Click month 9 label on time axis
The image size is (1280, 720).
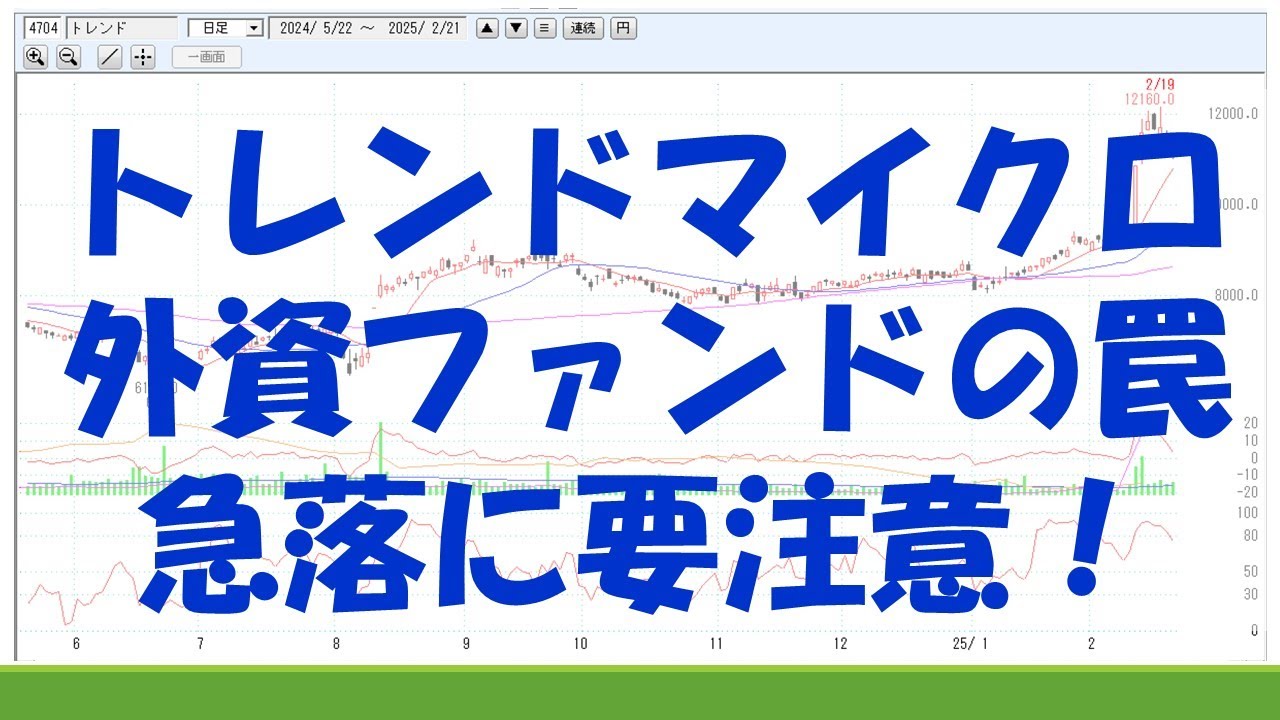(x=466, y=644)
